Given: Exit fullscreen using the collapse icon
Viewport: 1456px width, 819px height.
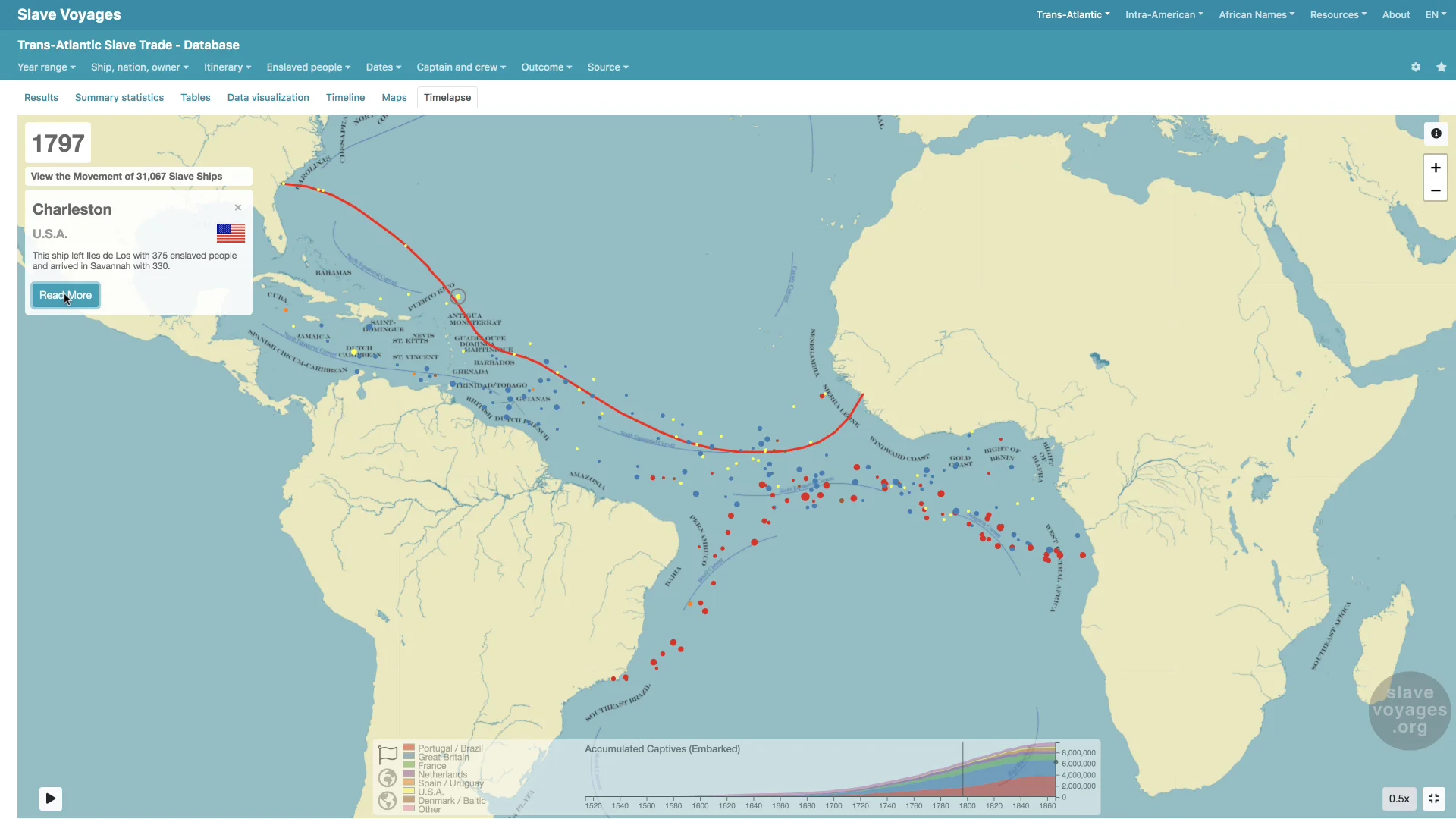Looking at the screenshot, I should click(1434, 799).
